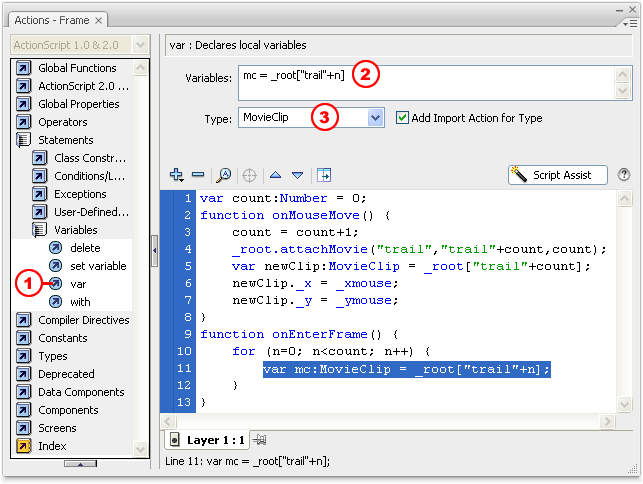Open the Find magnifier tool

[x=224, y=175]
